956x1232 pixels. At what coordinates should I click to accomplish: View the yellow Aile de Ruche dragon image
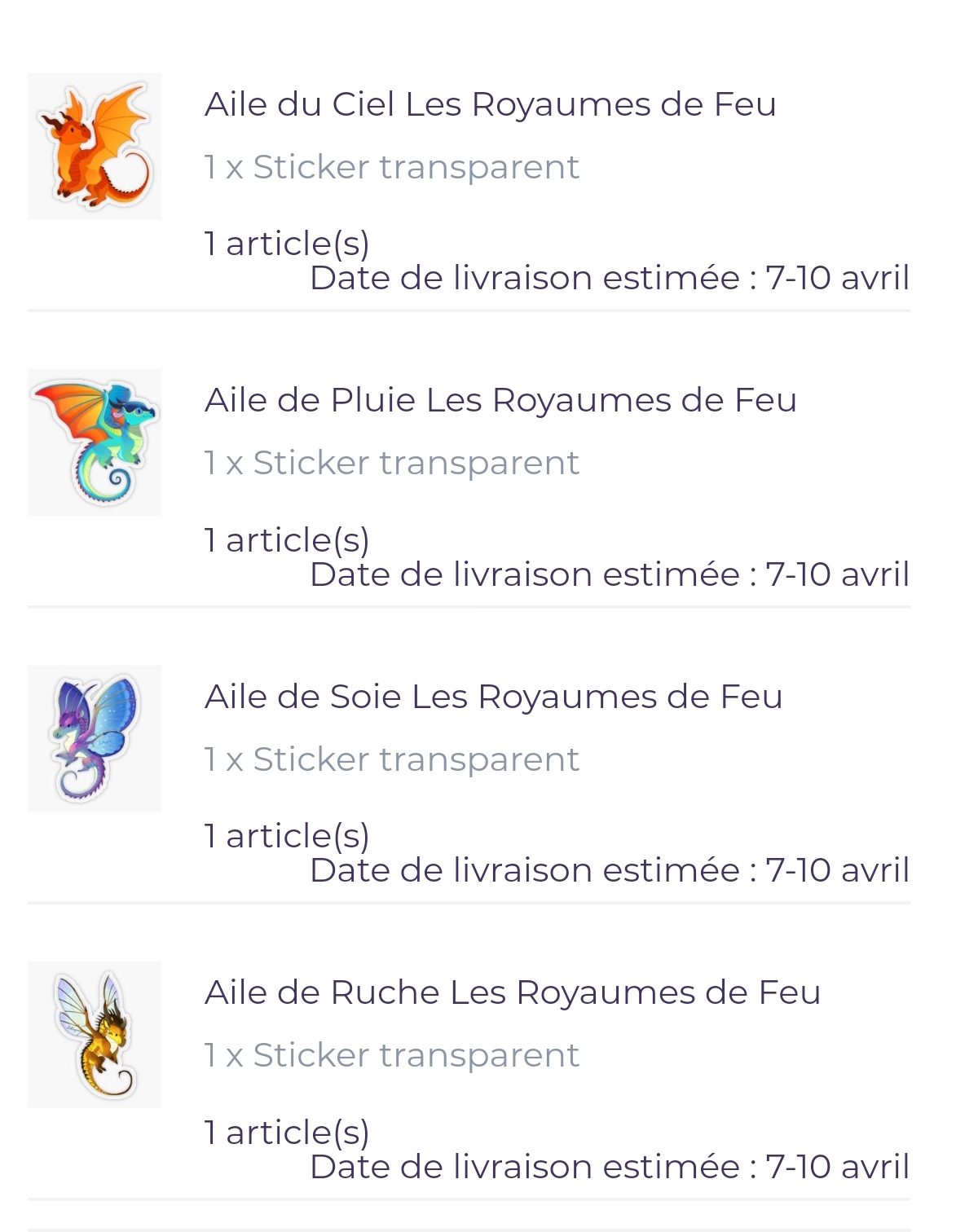[95, 1035]
